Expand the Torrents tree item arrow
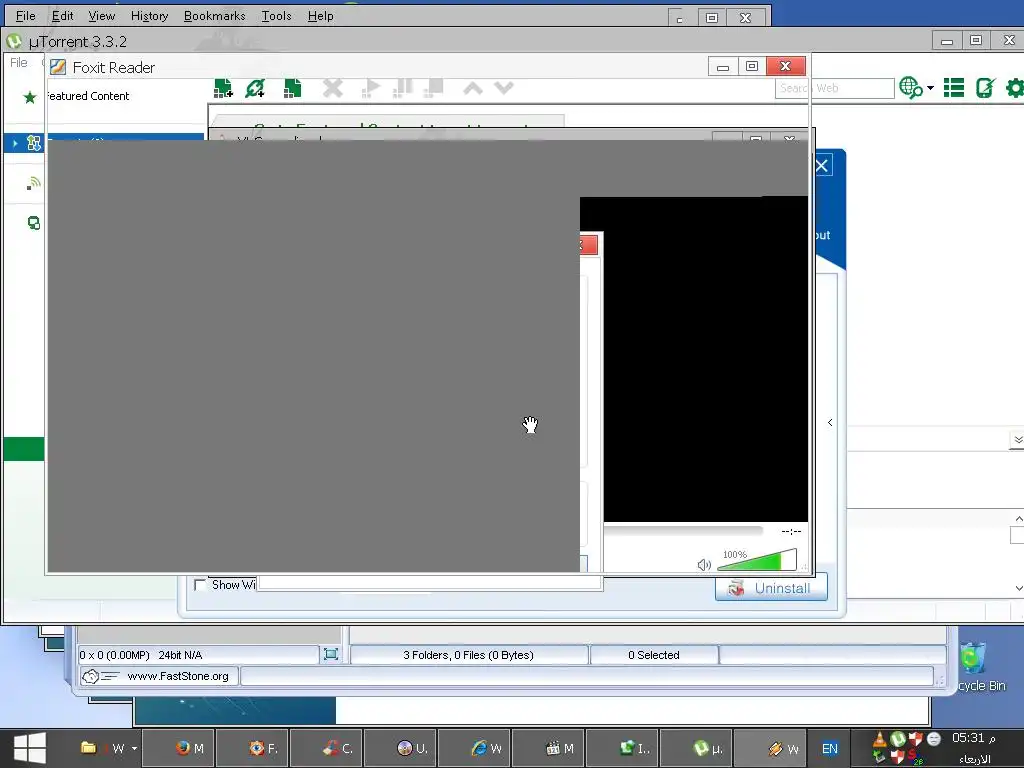Viewport: 1024px width, 768px height. [16, 143]
